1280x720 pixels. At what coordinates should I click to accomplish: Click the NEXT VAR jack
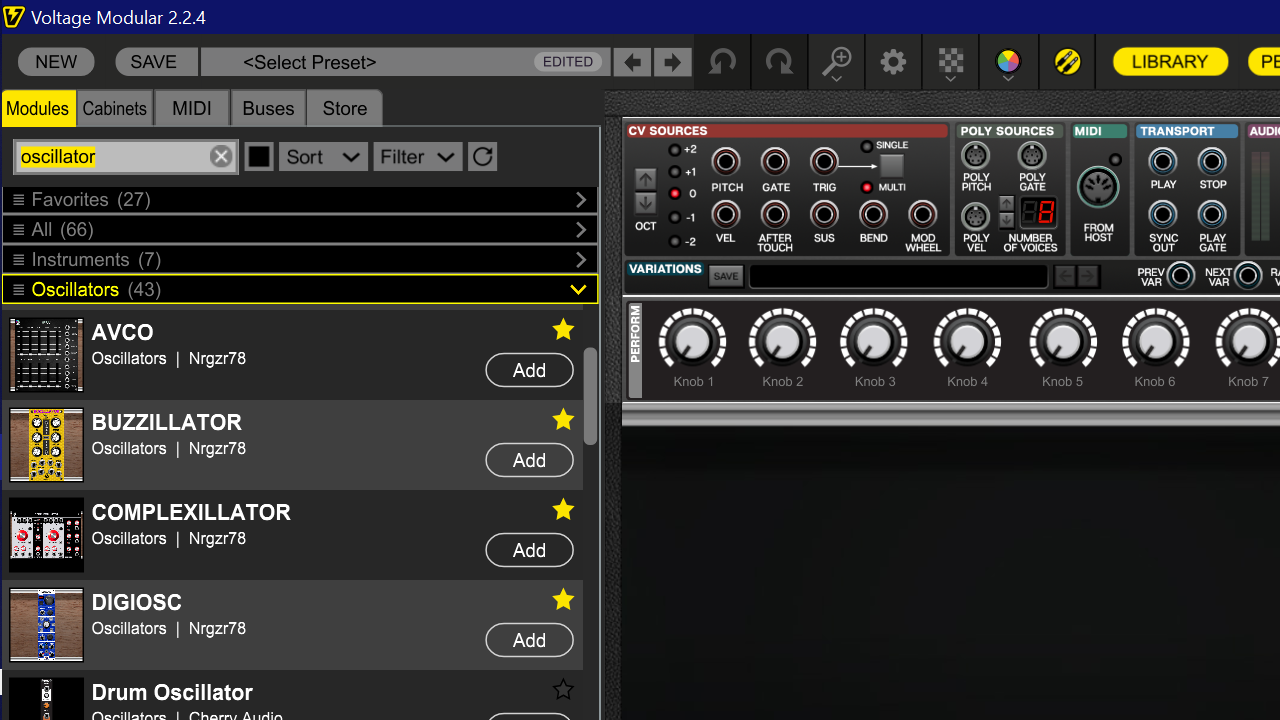pos(1248,276)
